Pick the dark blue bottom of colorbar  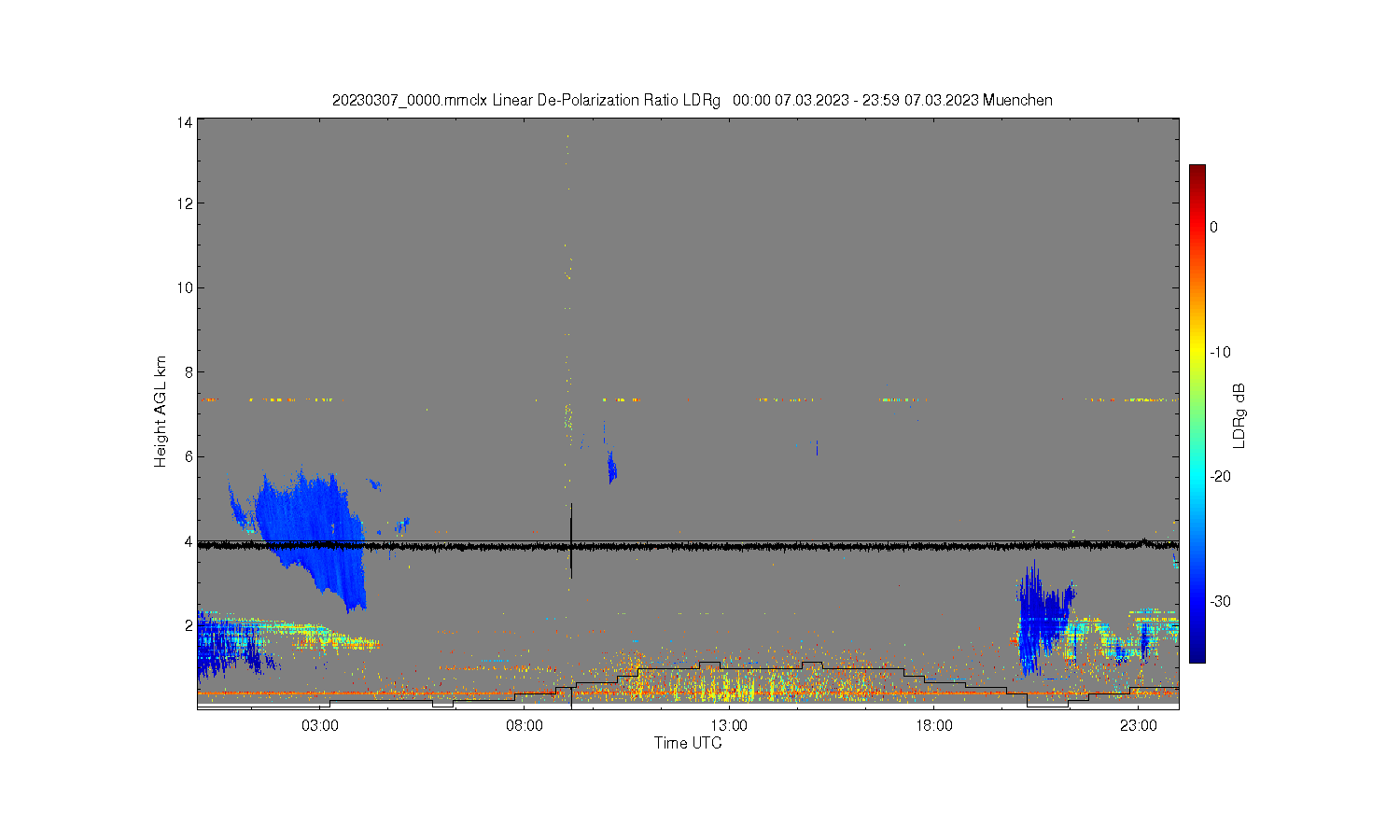tap(1197, 655)
